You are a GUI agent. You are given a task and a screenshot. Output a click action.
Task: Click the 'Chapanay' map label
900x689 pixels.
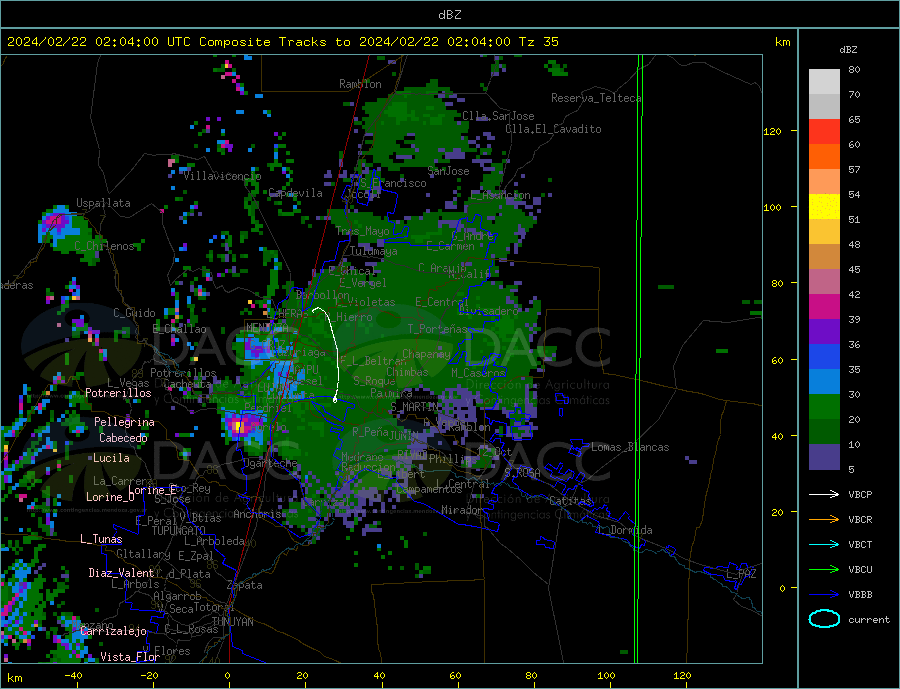tap(426, 354)
